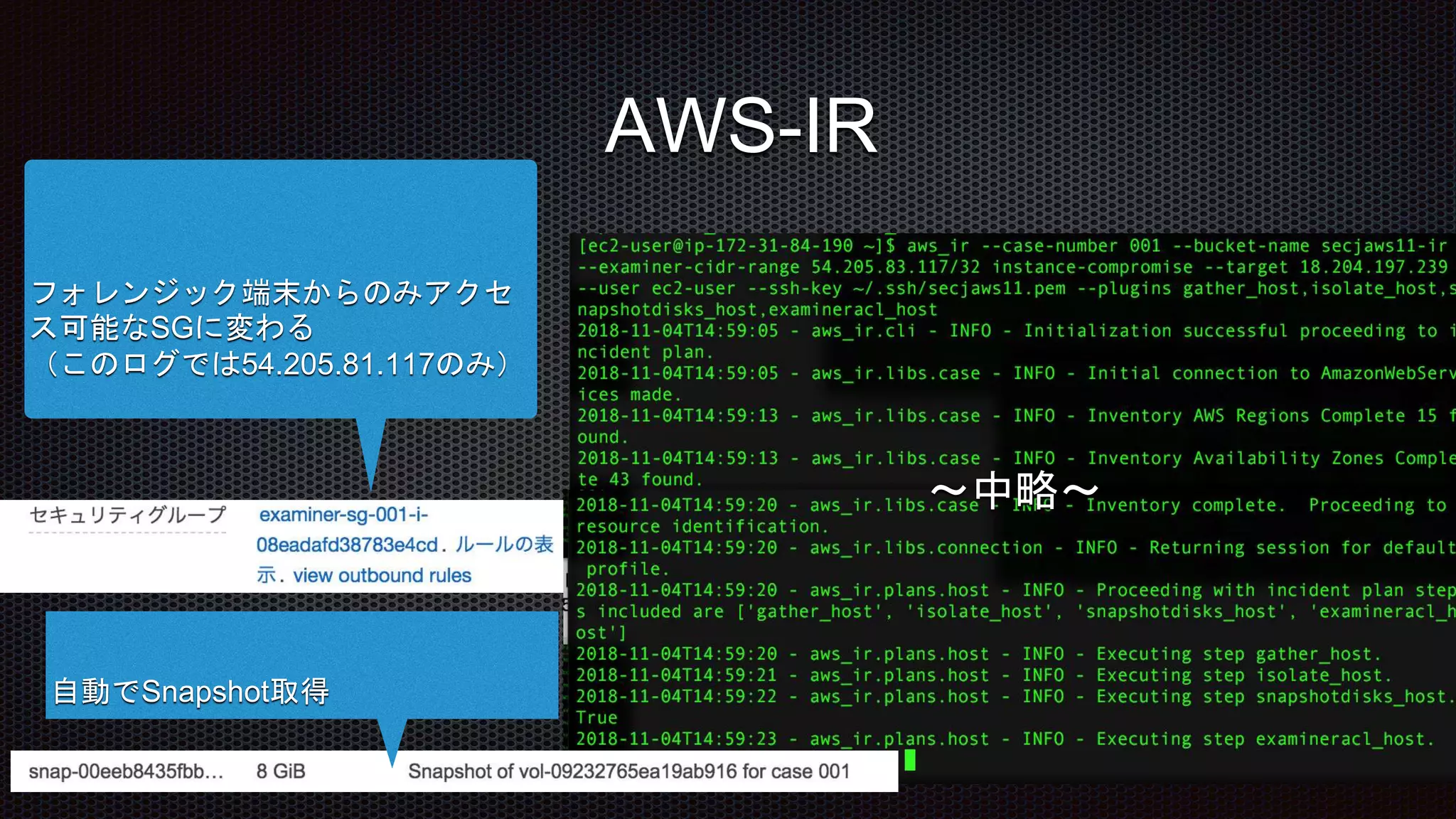Click the 8 GiB size cell

281,771
